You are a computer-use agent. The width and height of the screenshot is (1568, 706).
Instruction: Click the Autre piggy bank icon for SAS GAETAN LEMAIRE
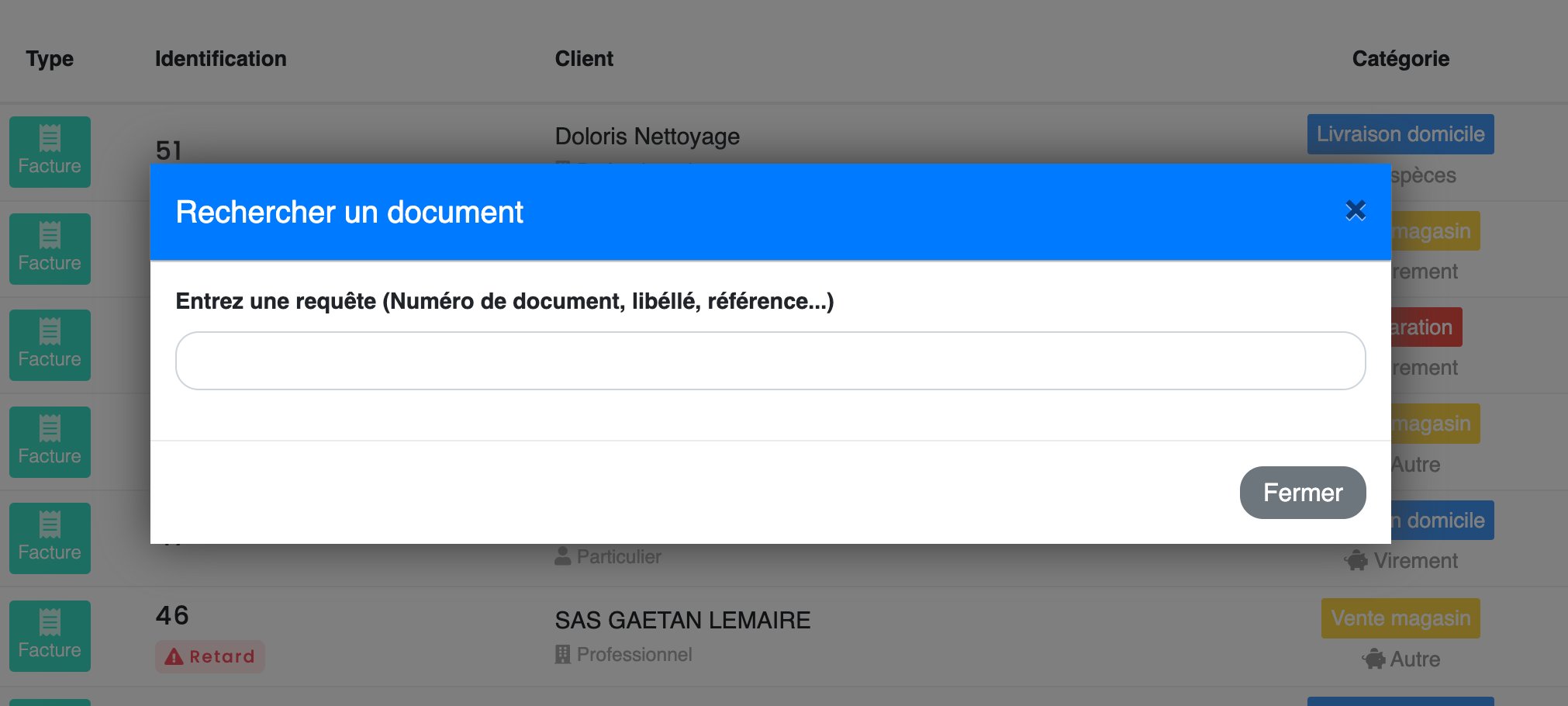[x=1374, y=659]
